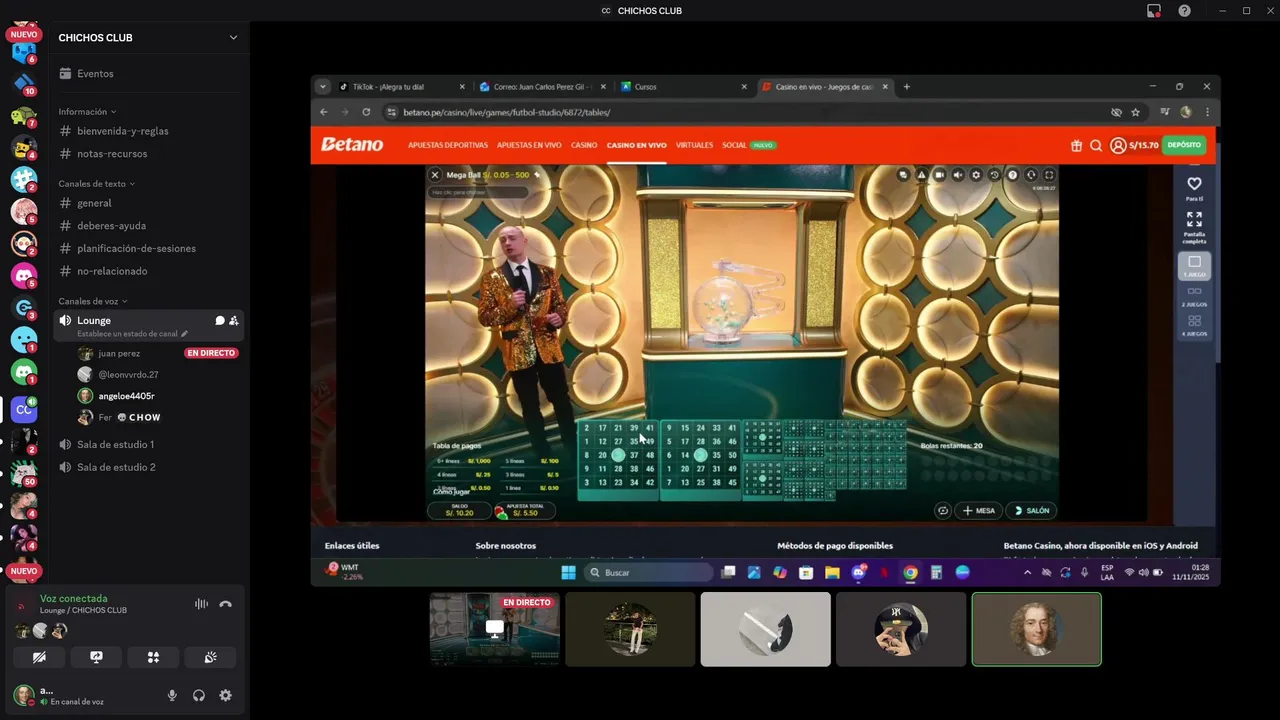Open the Betano search magnifier icon

pos(1096,145)
